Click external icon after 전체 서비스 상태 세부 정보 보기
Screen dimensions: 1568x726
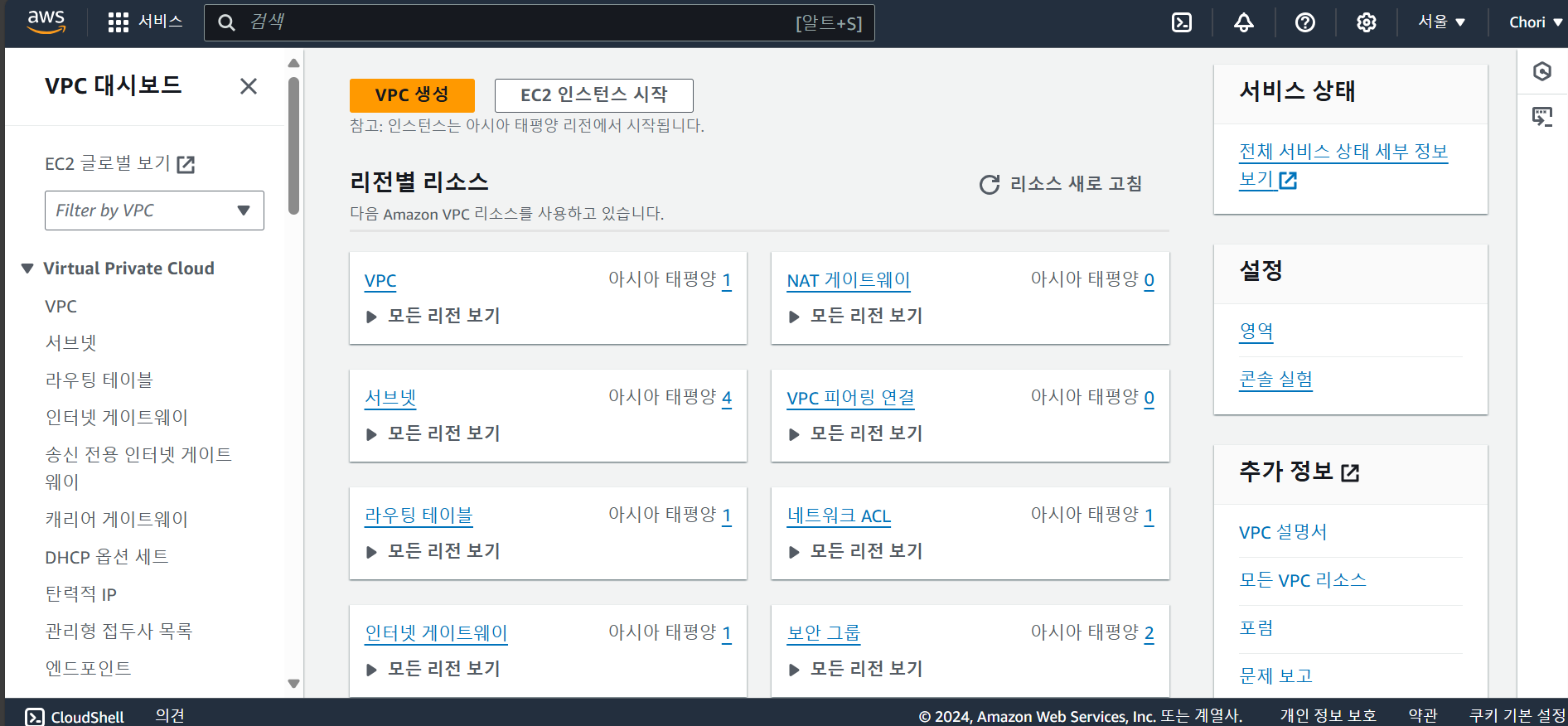tap(1288, 180)
